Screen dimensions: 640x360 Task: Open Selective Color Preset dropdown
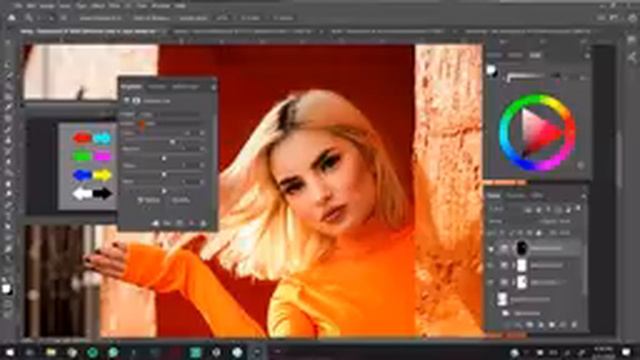(171, 114)
